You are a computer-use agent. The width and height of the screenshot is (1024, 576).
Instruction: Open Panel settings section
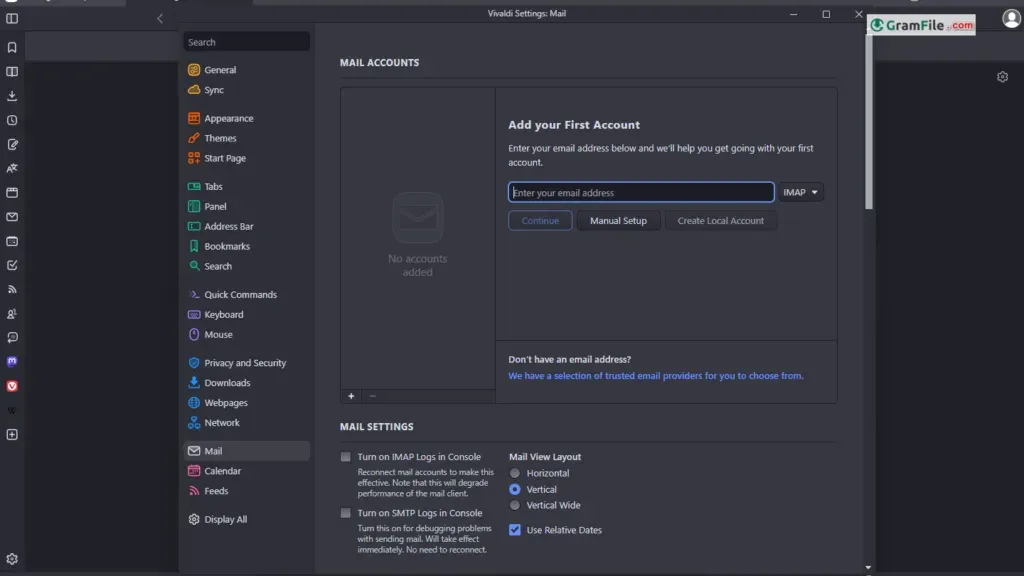246,206
